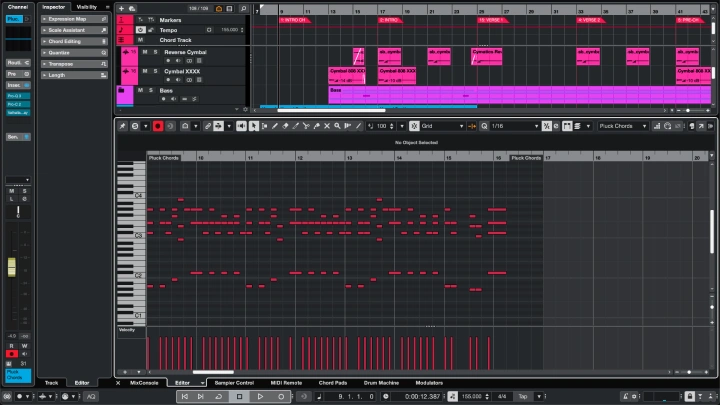
Task: Open the Drum Machine tab
Action: point(381,382)
